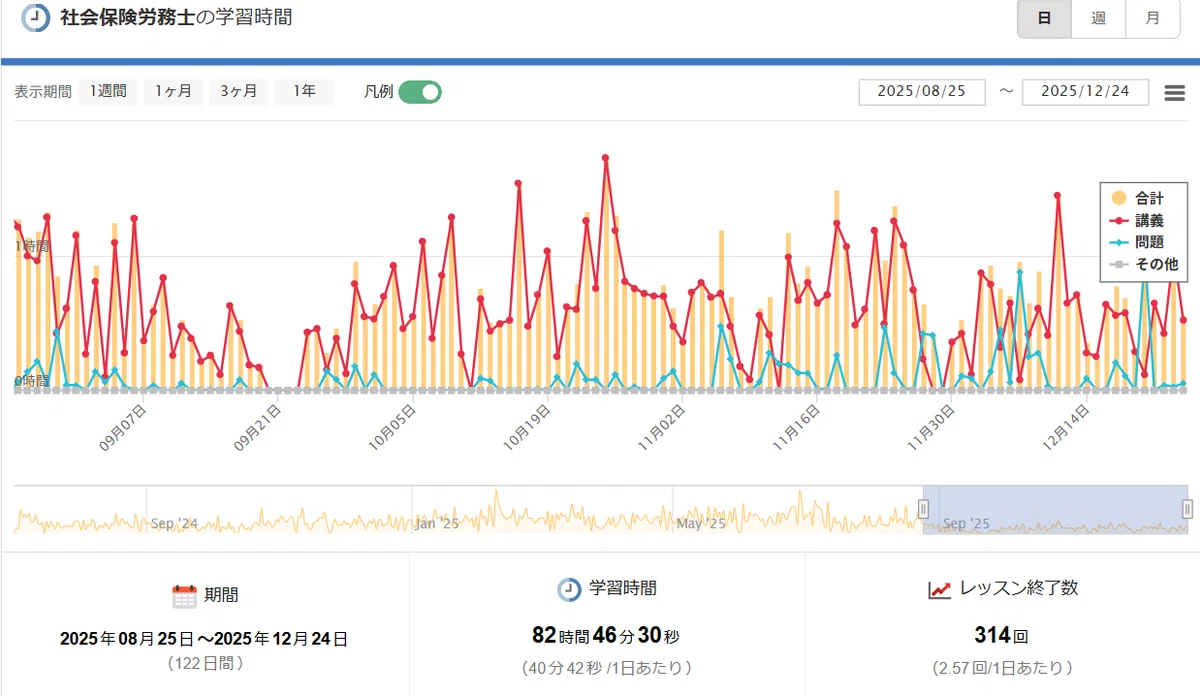Viewport: 1200px width, 696px height.
Task: Set display period to 3ヶ月
Action: point(238,92)
